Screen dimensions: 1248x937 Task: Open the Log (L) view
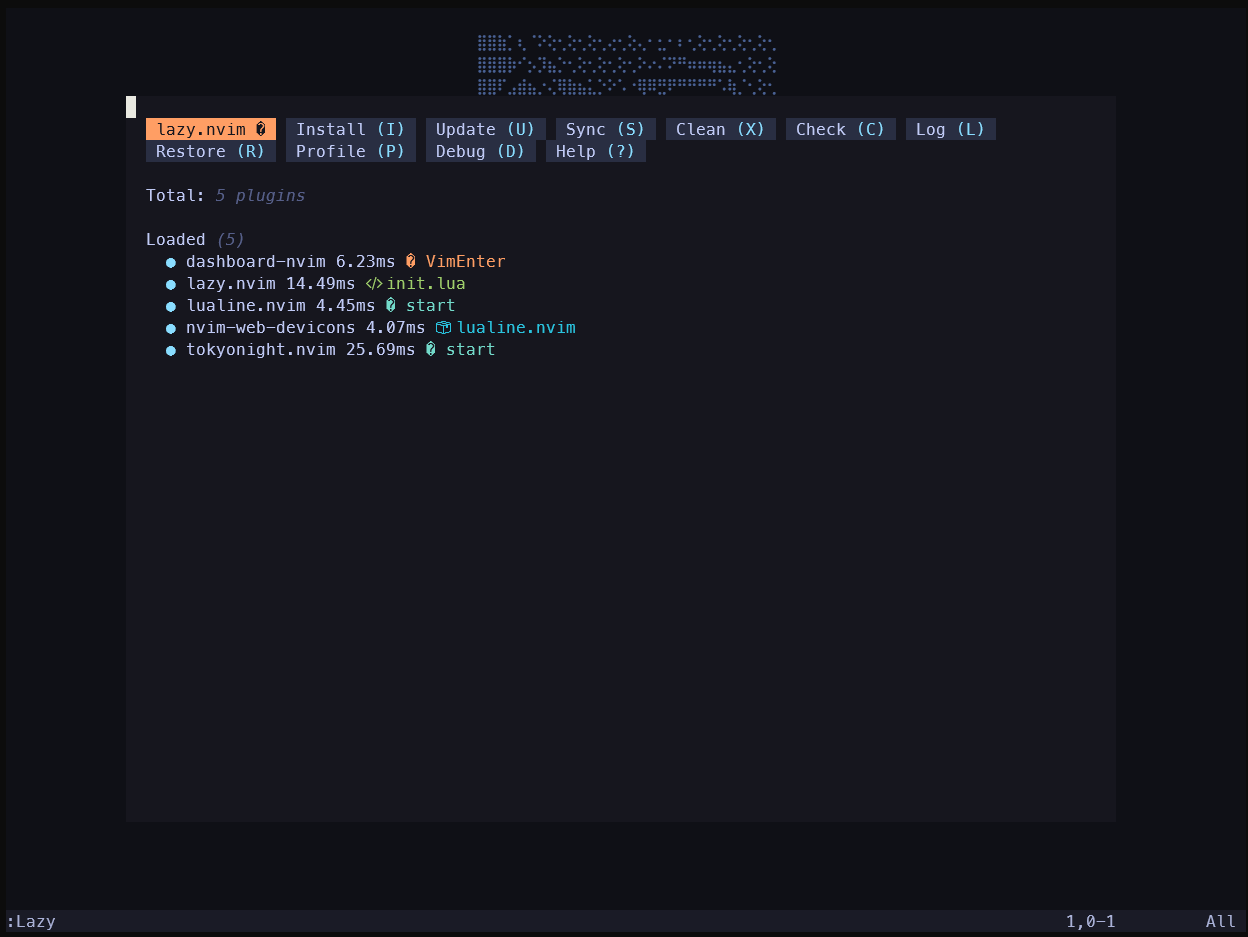(950, 129)
